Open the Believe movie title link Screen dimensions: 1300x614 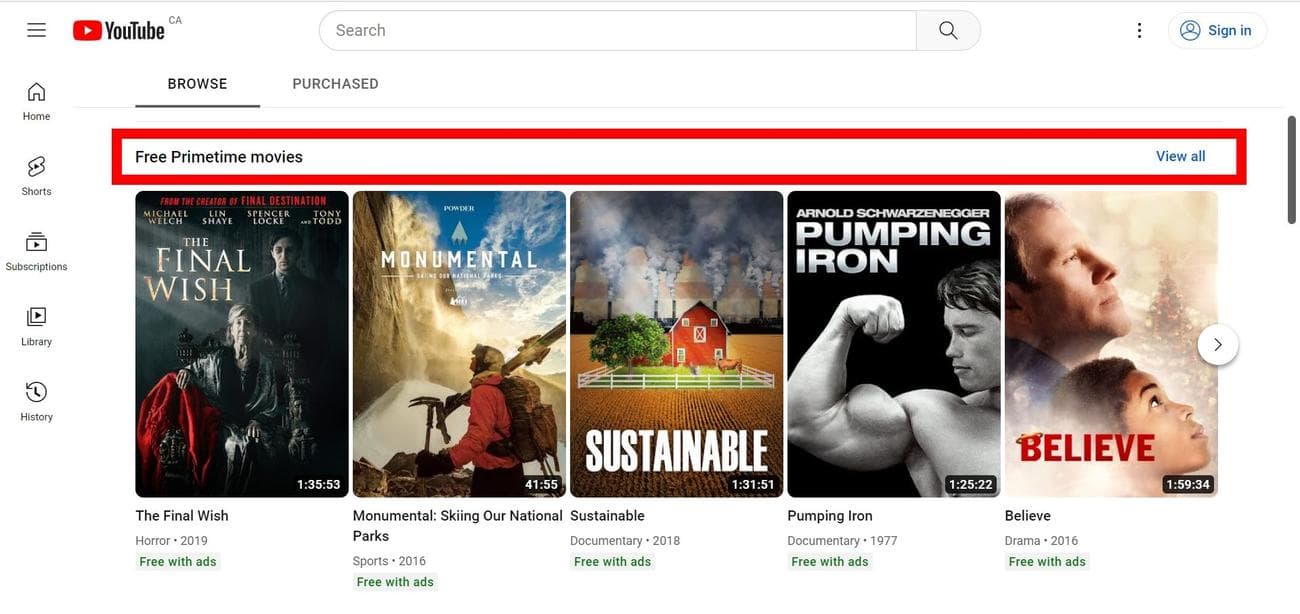click(1027, 516)
